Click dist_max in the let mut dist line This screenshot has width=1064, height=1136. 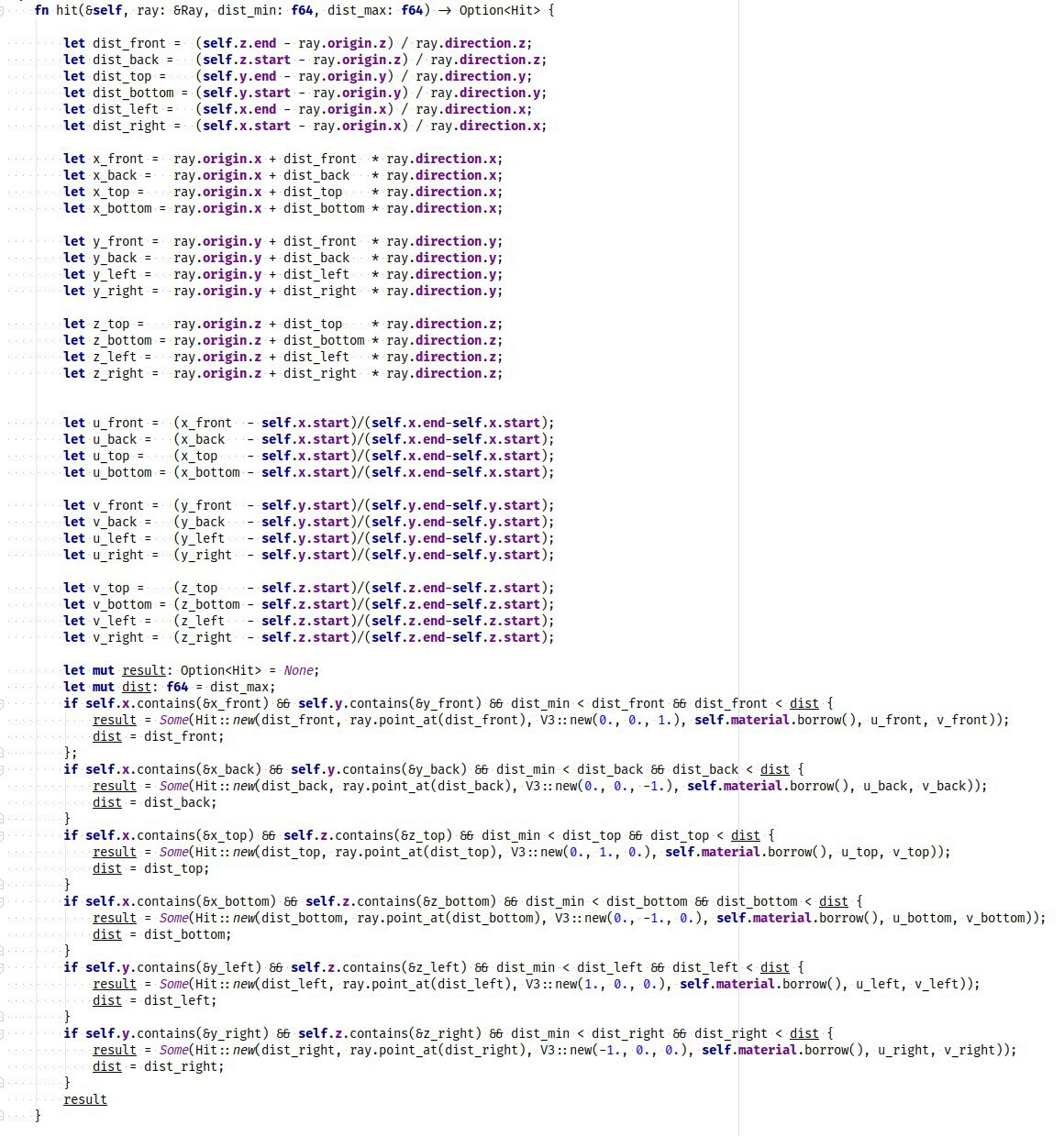tap(239, 687)
